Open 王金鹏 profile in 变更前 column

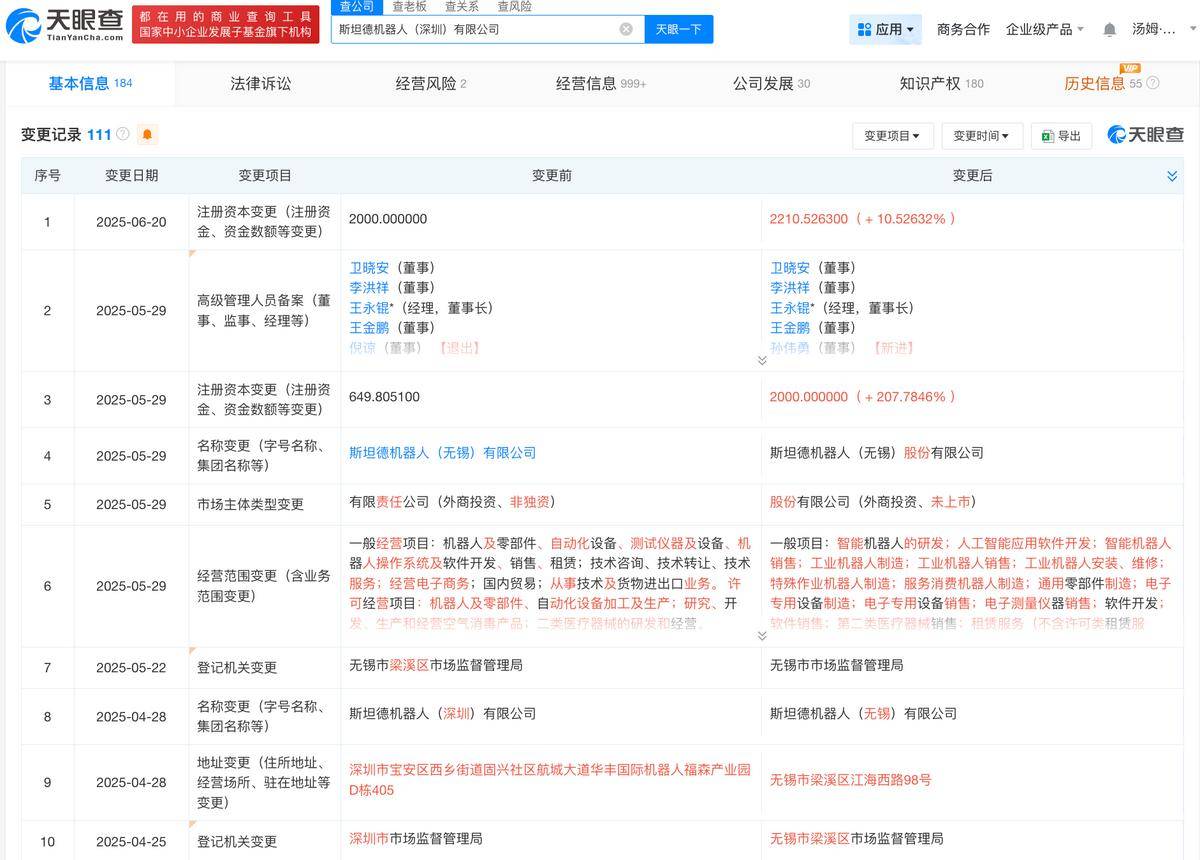tap(370, 328)
